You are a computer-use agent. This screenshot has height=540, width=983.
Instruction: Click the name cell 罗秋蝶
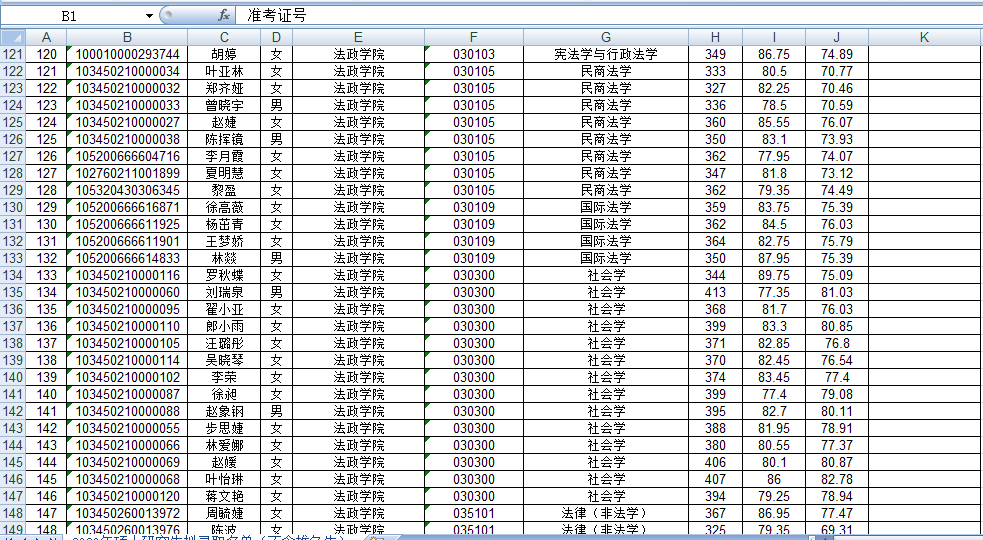pyautogui.click(x=224, y=275)
